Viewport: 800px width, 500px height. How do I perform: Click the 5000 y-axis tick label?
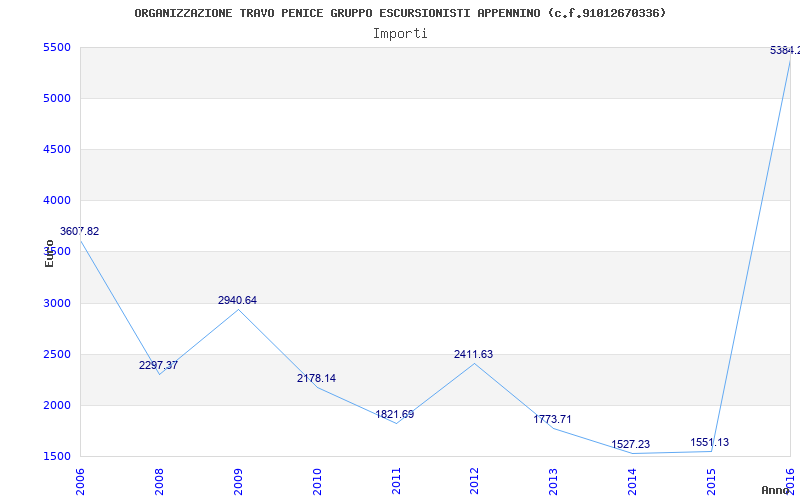tap(56, 98)
